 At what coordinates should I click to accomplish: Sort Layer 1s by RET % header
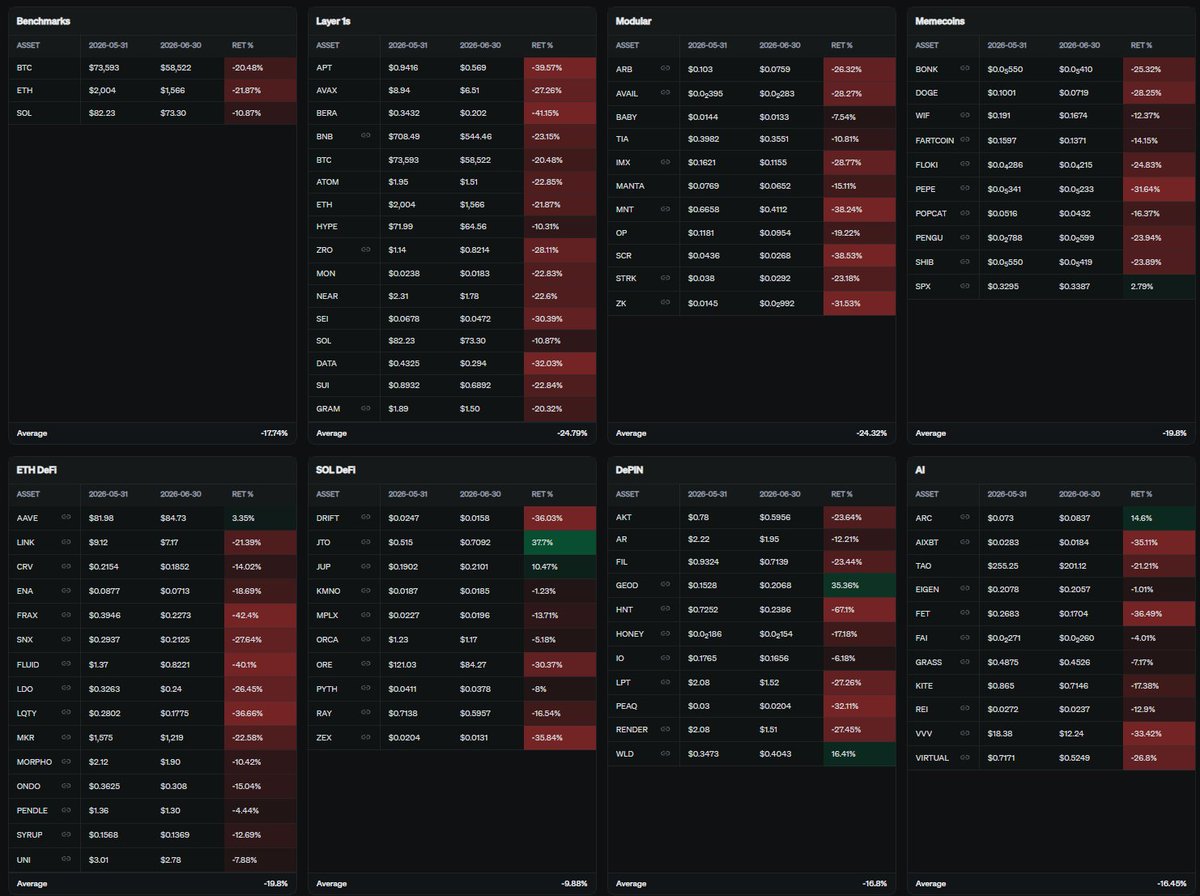pyautogui.click(x=541, y=45)
